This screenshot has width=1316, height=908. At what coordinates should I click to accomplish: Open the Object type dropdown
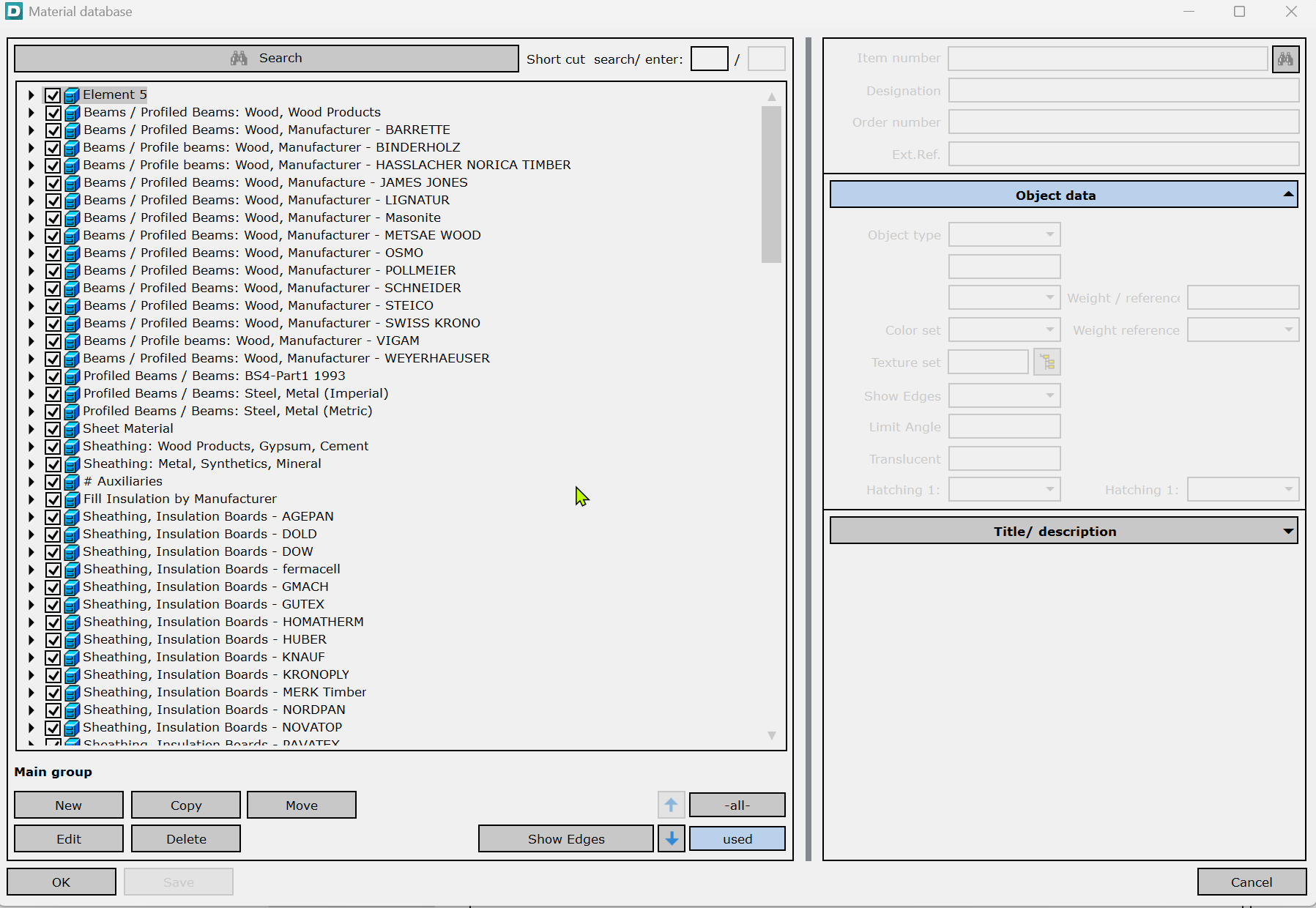point(1004,235)
